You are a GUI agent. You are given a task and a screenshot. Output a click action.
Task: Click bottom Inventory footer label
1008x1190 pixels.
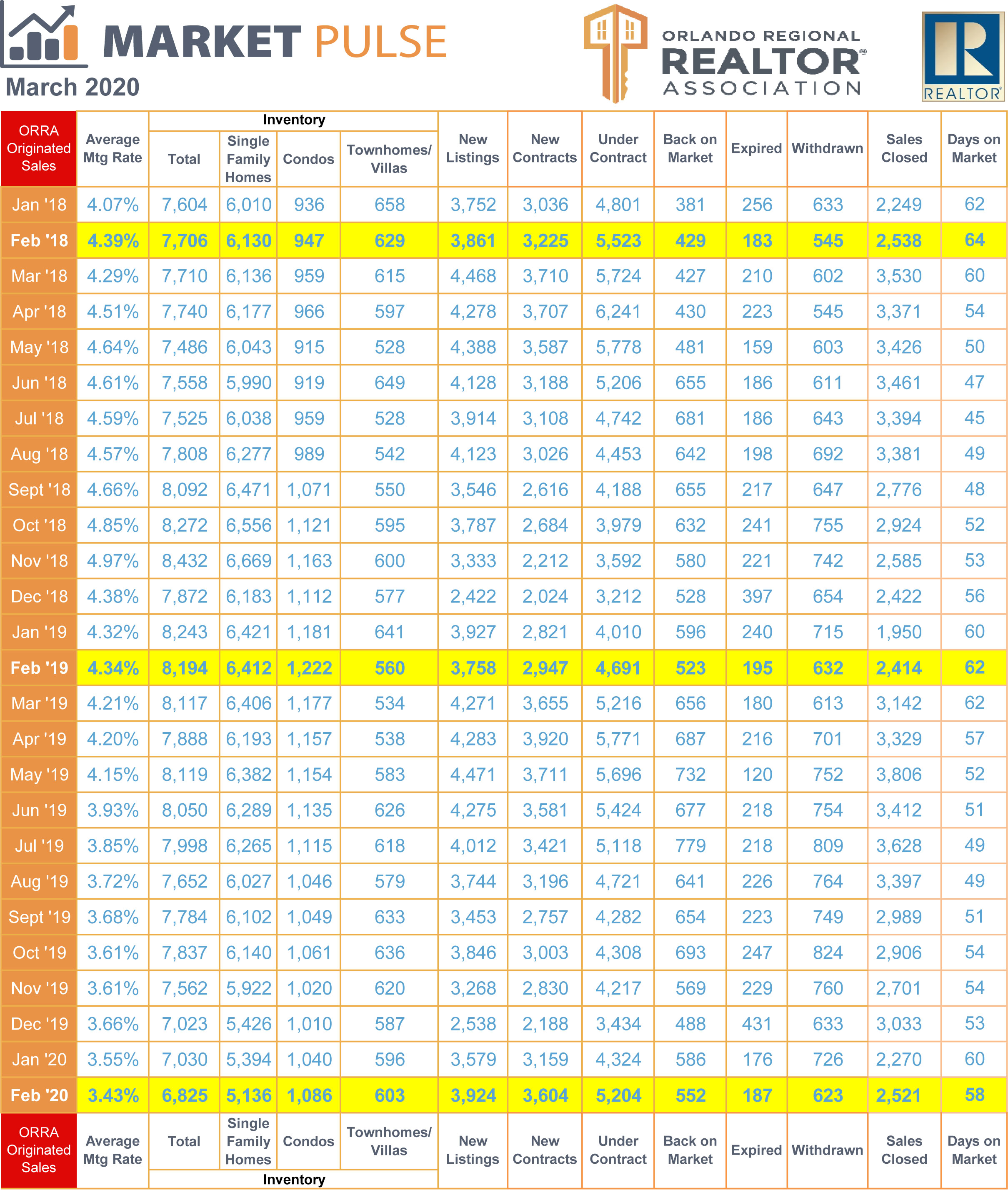pyautogui.click(x=294, y=1179)
